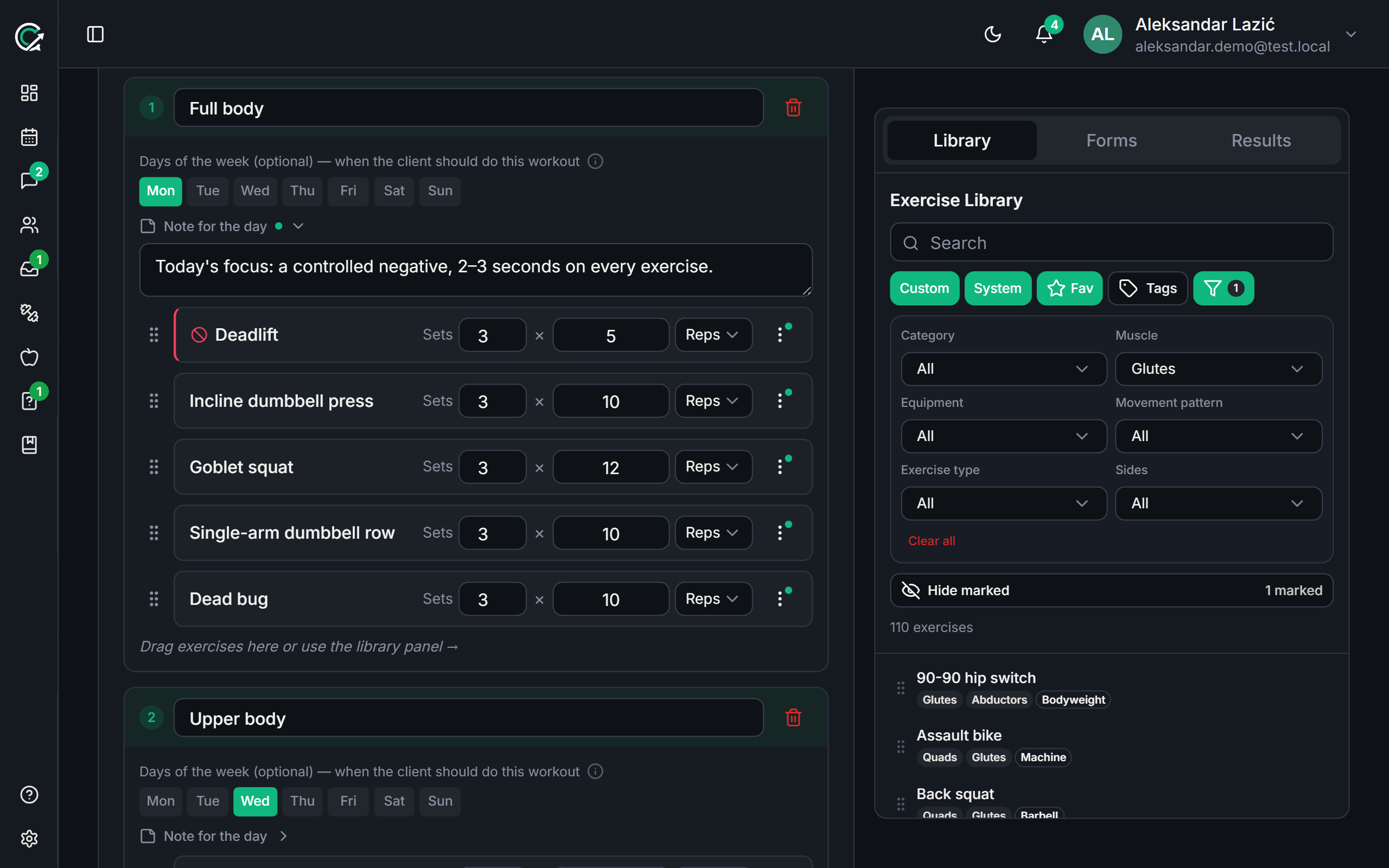The width and height of the screenshot is (1389, 868).
Task: Click Clear all filters
Action: click(932, 541)
